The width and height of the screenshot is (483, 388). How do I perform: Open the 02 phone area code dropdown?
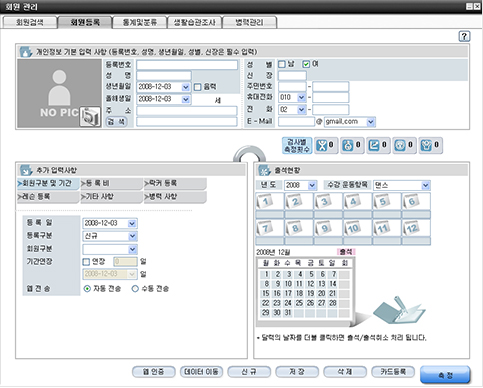coord(301,109)
